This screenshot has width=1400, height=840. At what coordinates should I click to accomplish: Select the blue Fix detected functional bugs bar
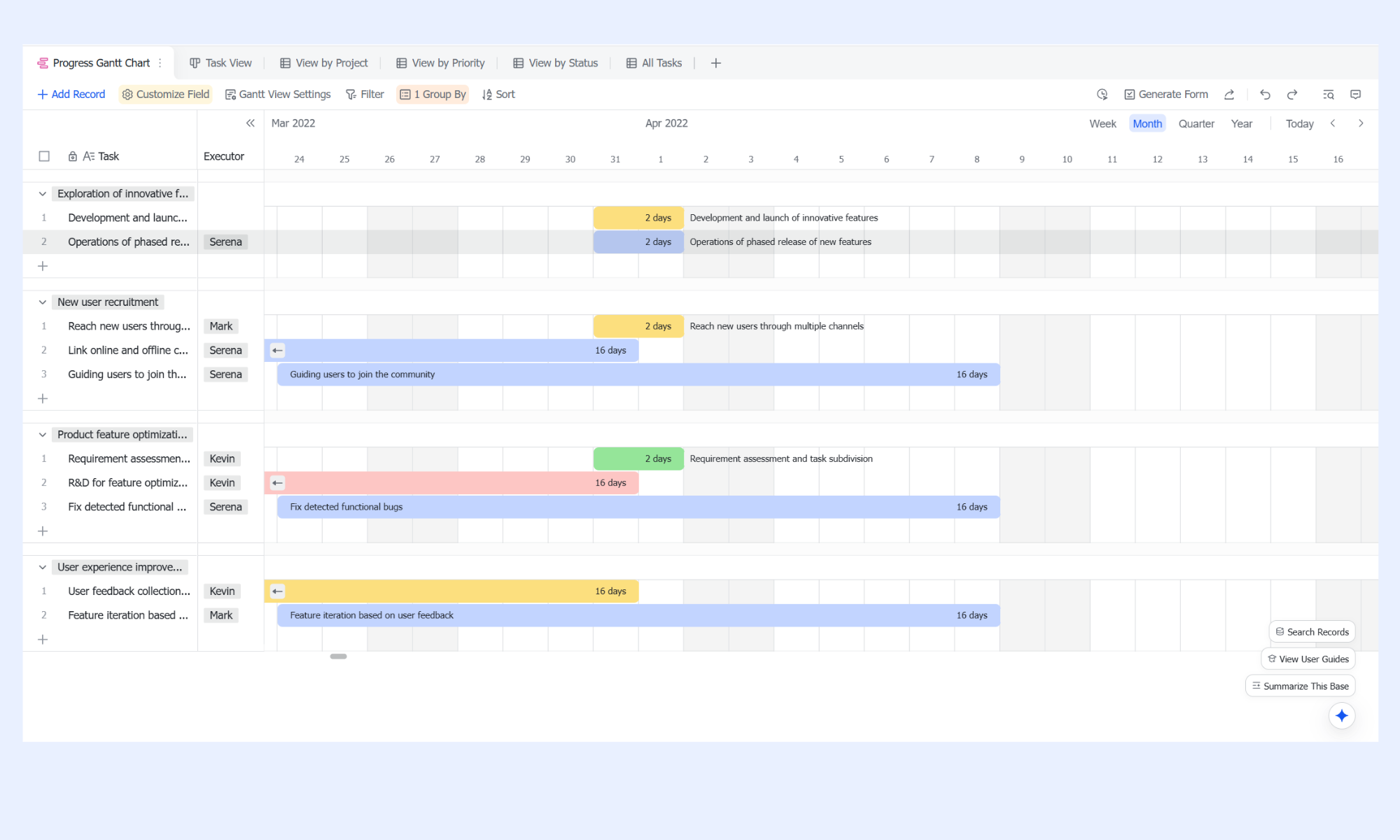point(638,507)
